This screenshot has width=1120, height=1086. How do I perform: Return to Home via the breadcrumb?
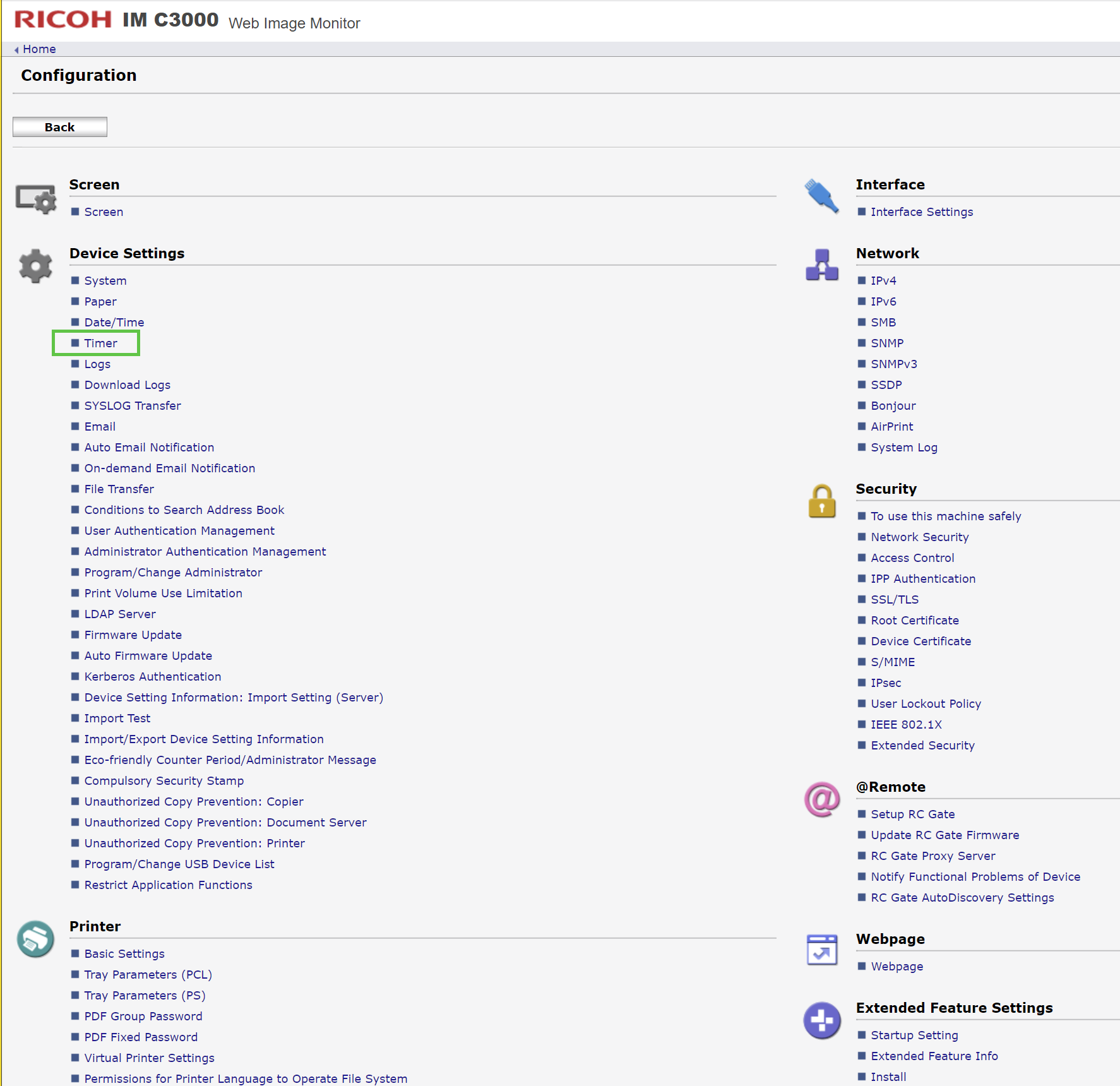coord(39,49)
